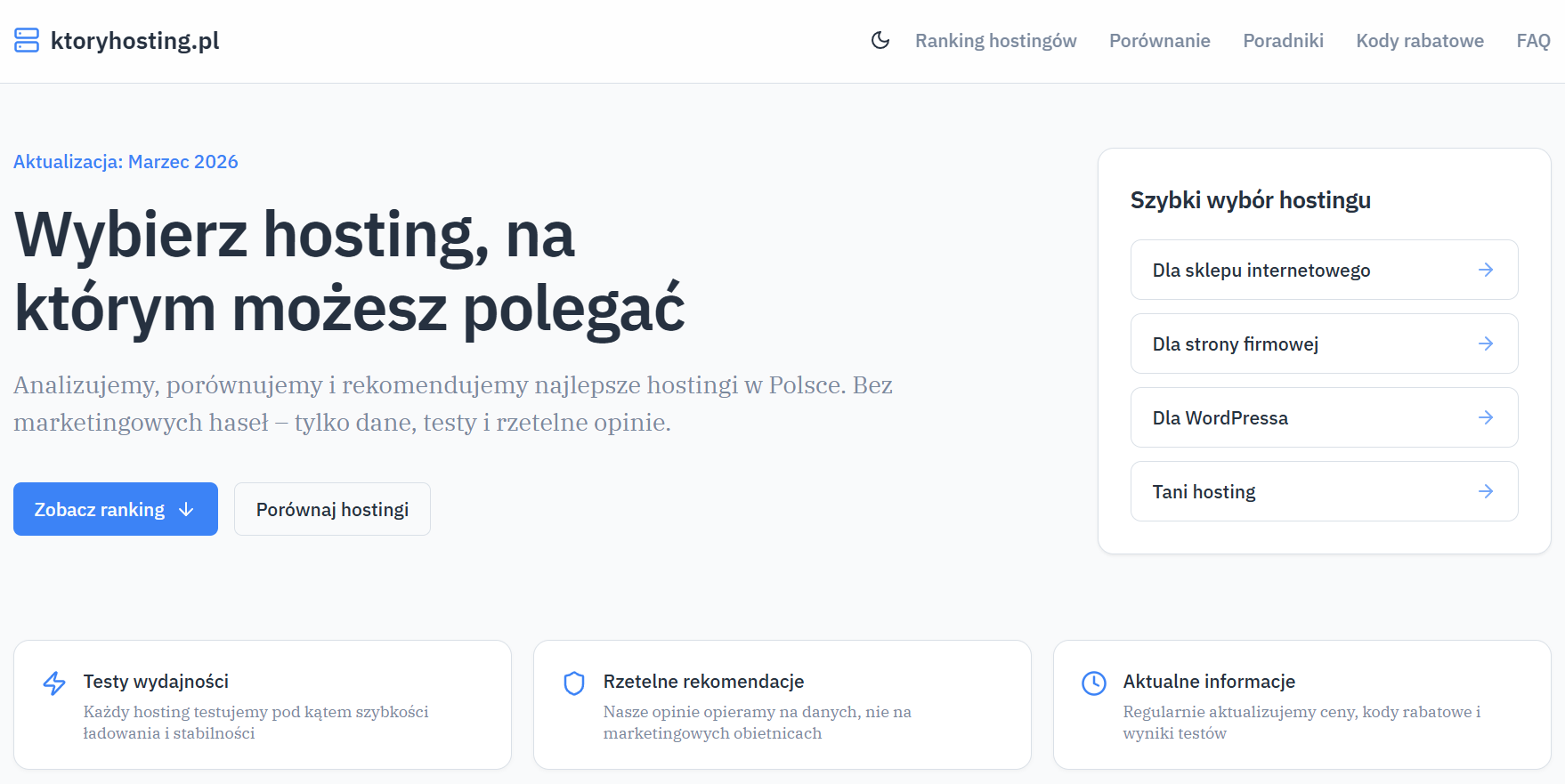Viewport: 1565px width, 784px height.
Task: Click the shield icon for Rzetelne rekomendacje
Action: (x=574, y=683)
